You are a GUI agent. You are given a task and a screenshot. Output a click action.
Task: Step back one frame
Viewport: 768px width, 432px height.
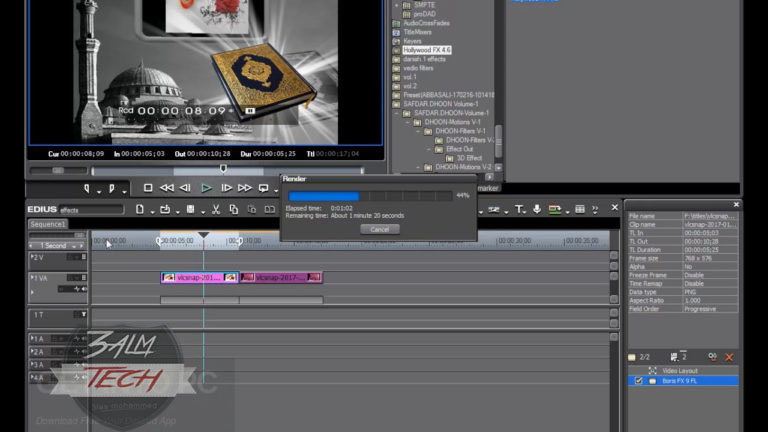185,188
